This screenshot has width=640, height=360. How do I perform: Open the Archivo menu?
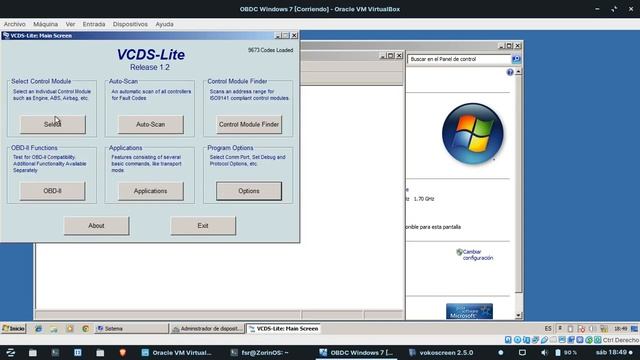click(x=14, y=24)
